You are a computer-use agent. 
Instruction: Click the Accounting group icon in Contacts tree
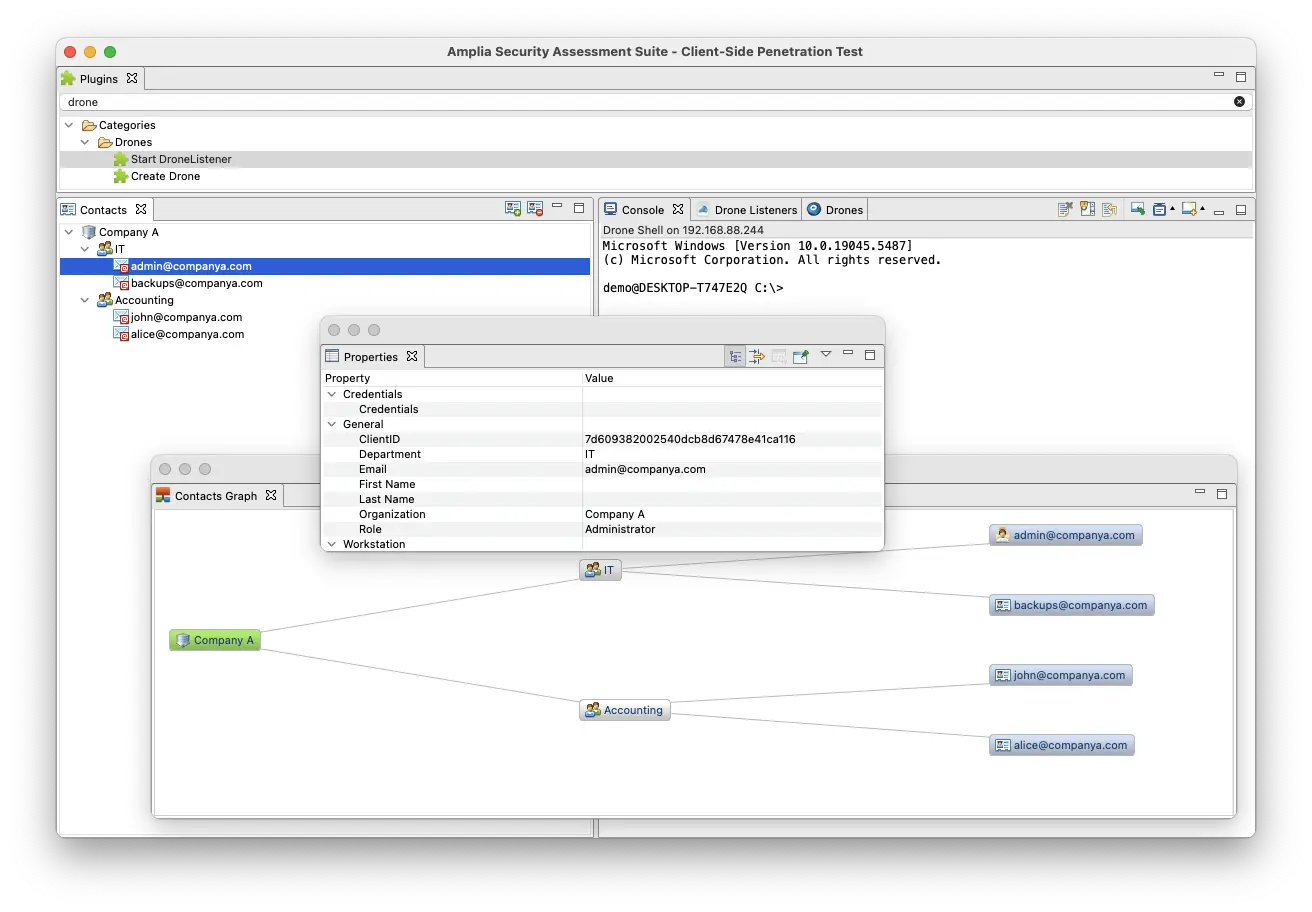point(105,300)
